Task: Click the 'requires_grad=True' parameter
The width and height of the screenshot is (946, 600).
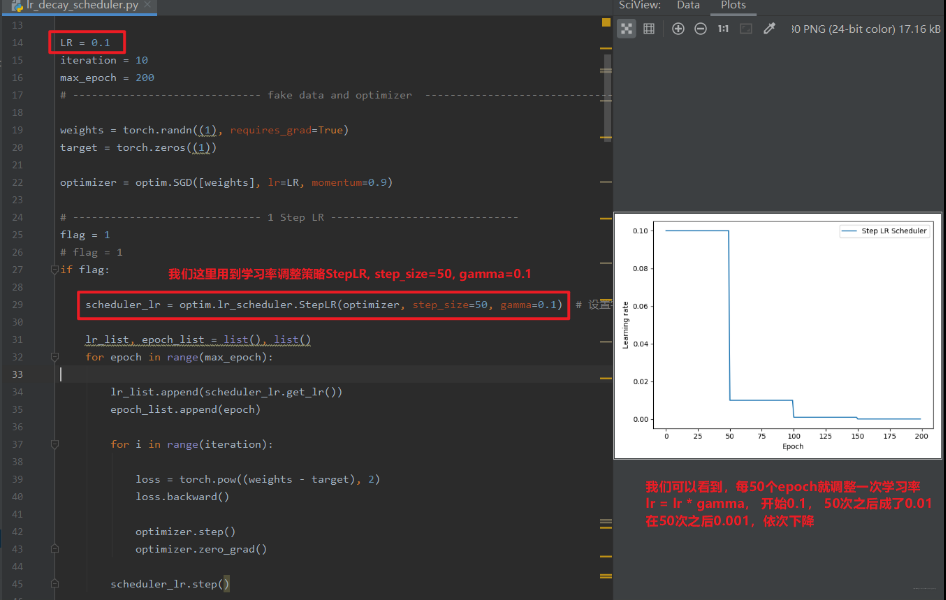Action: click(286, 130)
